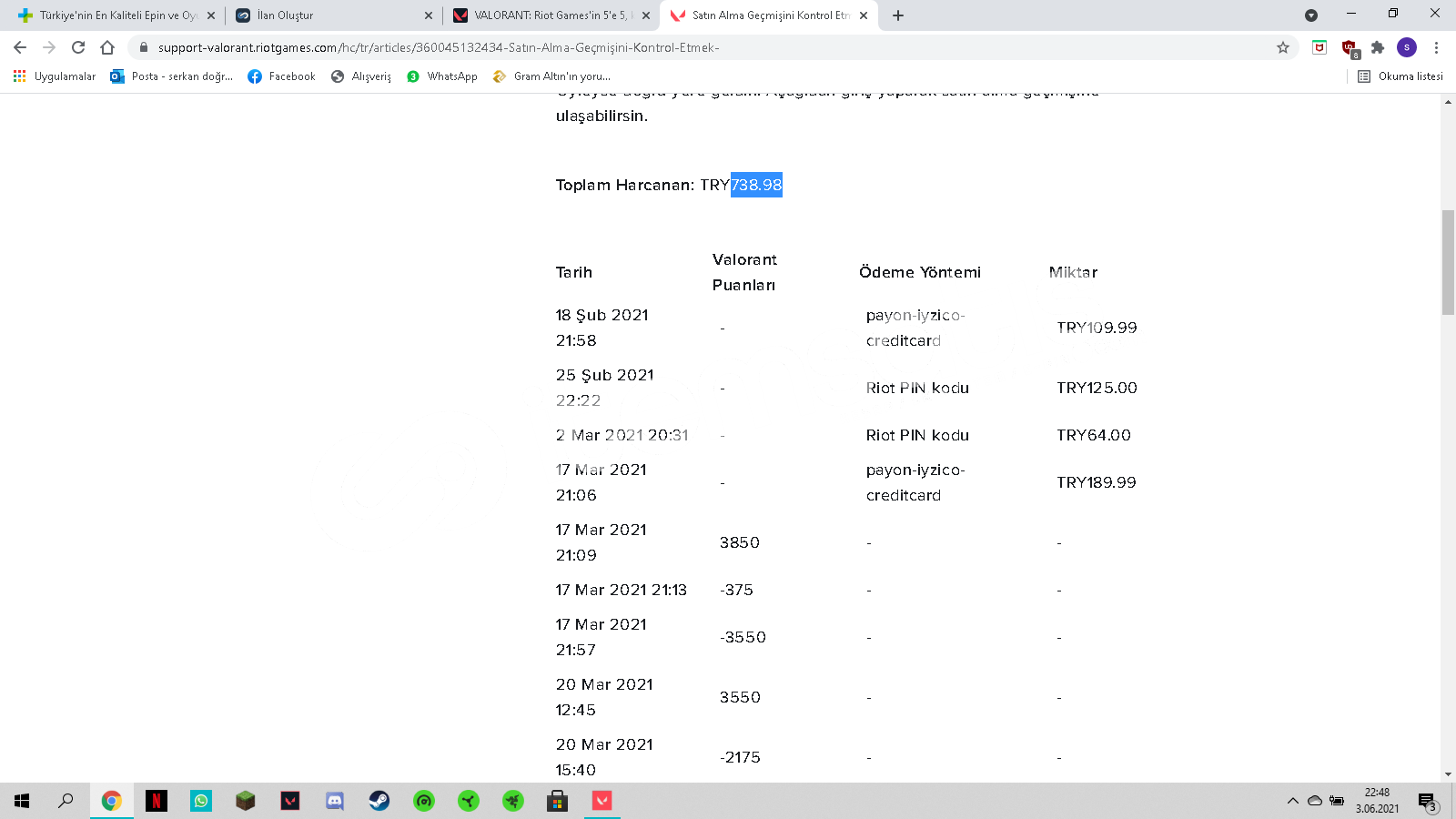Image resolution: width=1456 pixels, height=819 pixels.
Task: Click the -375 Valorant points value
Action: 736,590
